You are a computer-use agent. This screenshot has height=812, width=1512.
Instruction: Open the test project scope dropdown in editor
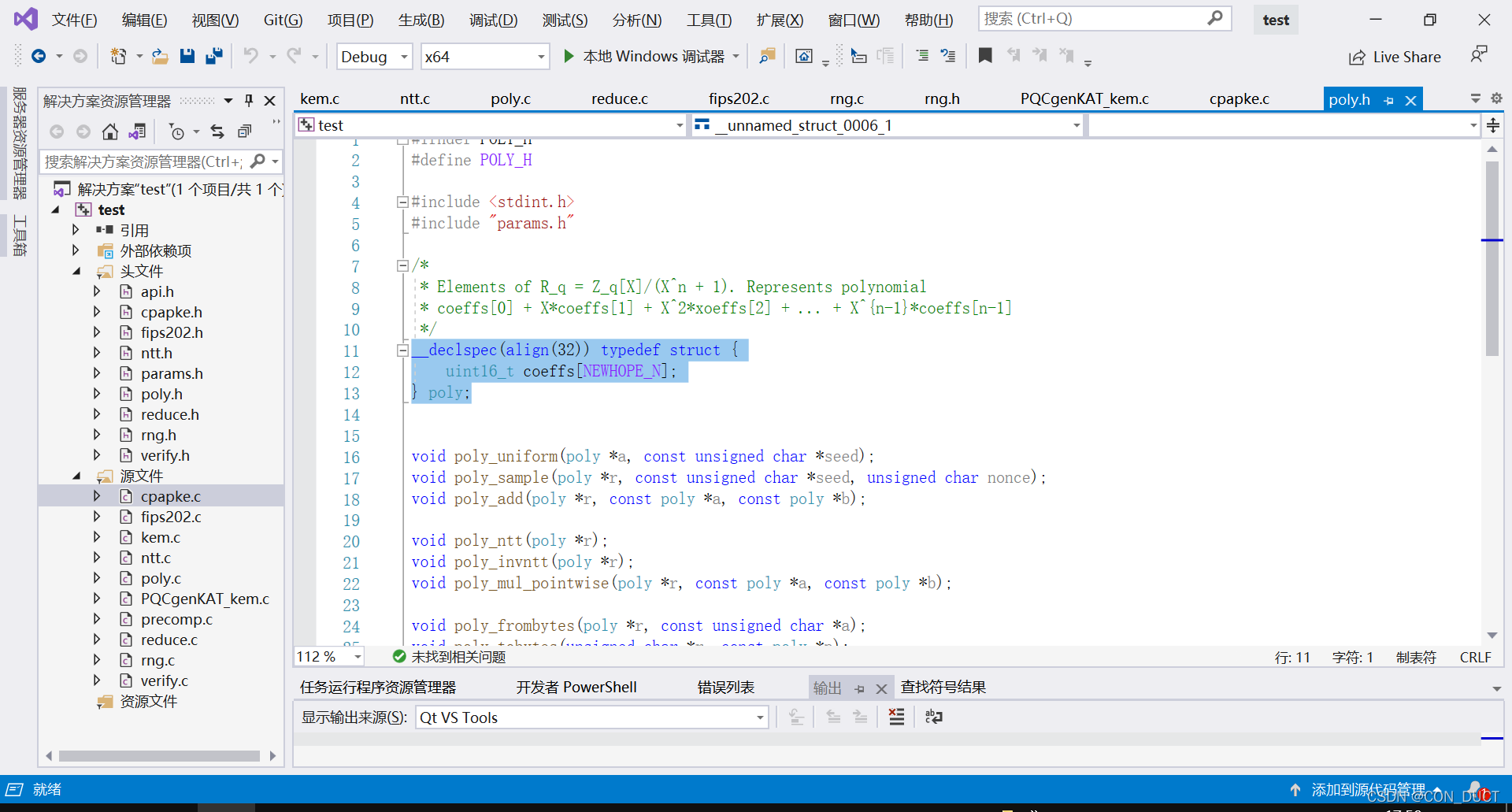pyautogui.click(x=491, y=125)
